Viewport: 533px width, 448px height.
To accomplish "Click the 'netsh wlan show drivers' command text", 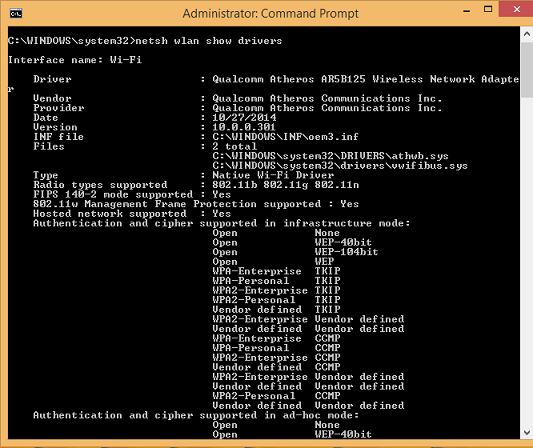I will (x=209, y=41).
